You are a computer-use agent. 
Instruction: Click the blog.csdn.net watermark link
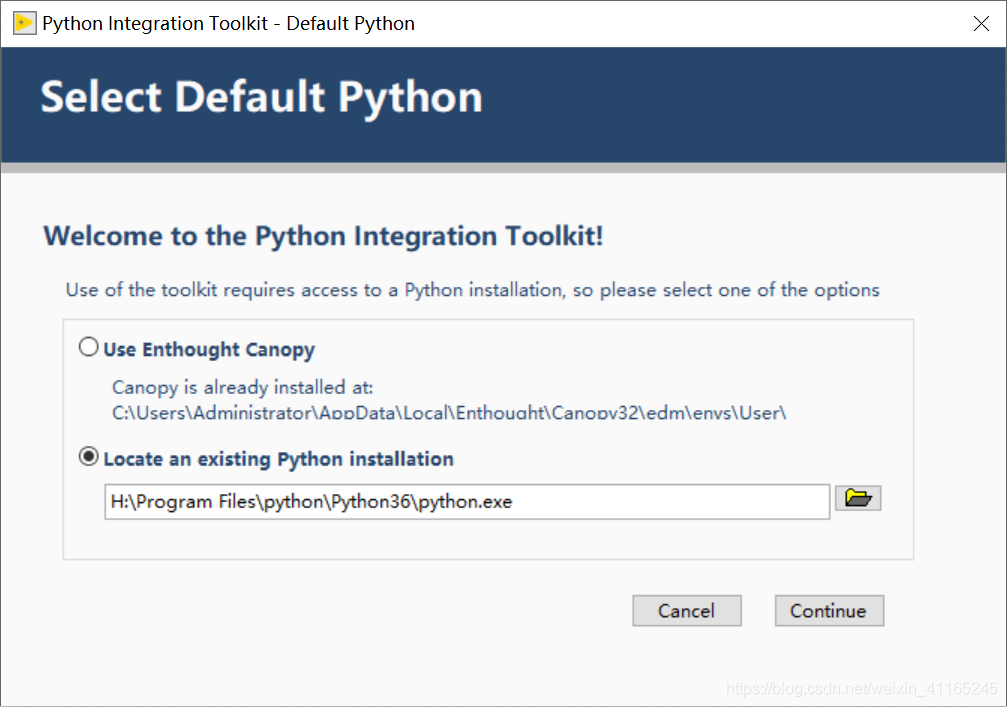pos(861,689)
